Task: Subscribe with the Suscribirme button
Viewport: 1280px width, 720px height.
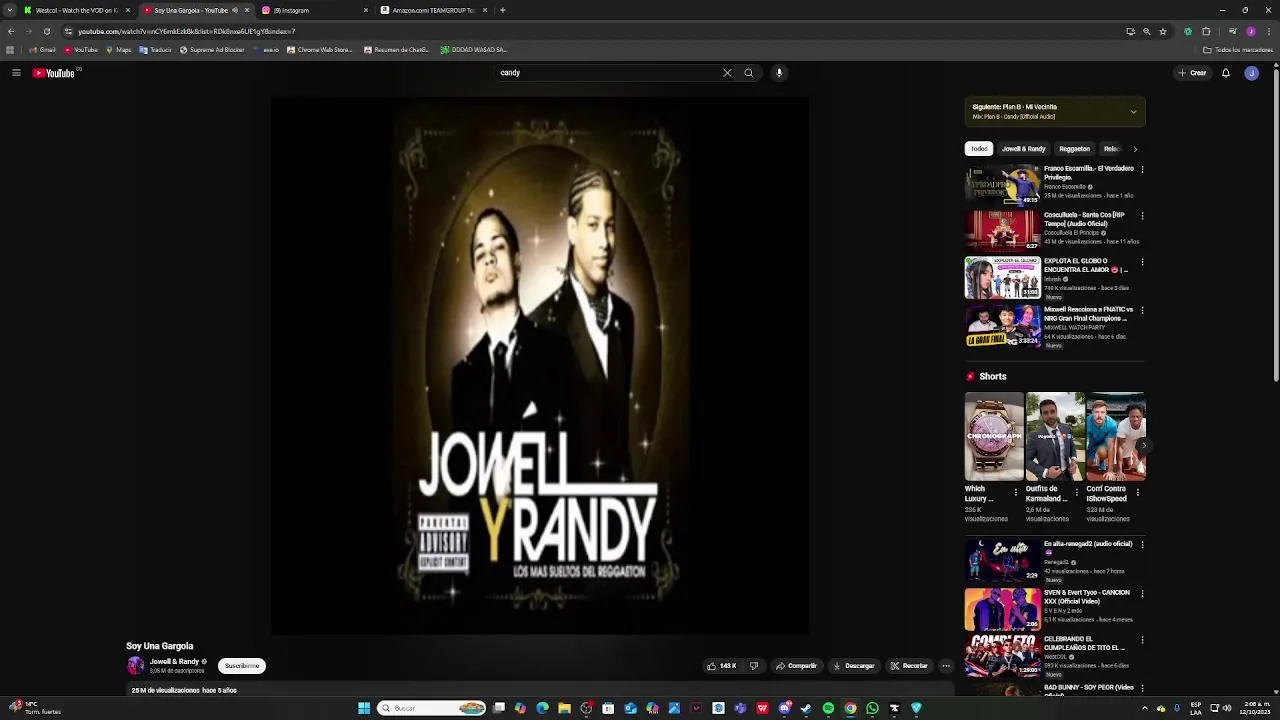Action: 242,666
